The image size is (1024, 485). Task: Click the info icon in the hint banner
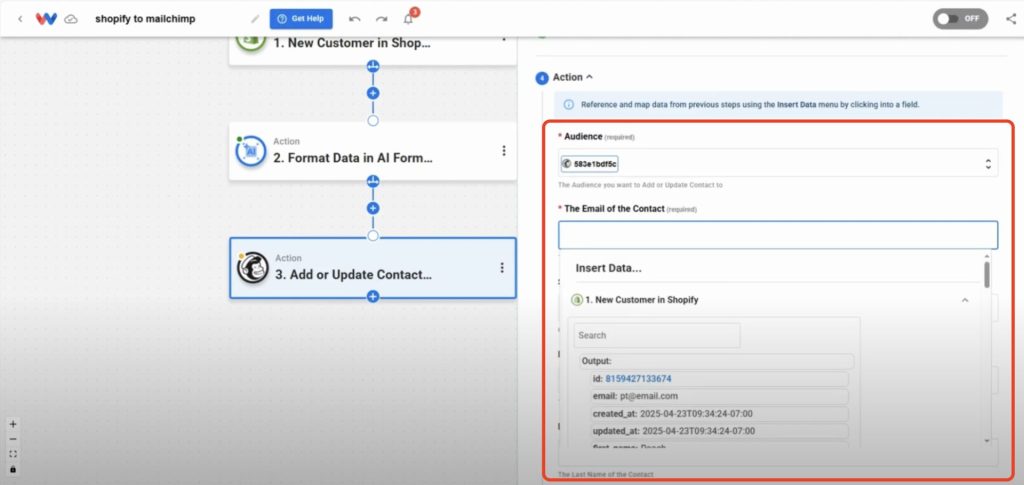569,104
